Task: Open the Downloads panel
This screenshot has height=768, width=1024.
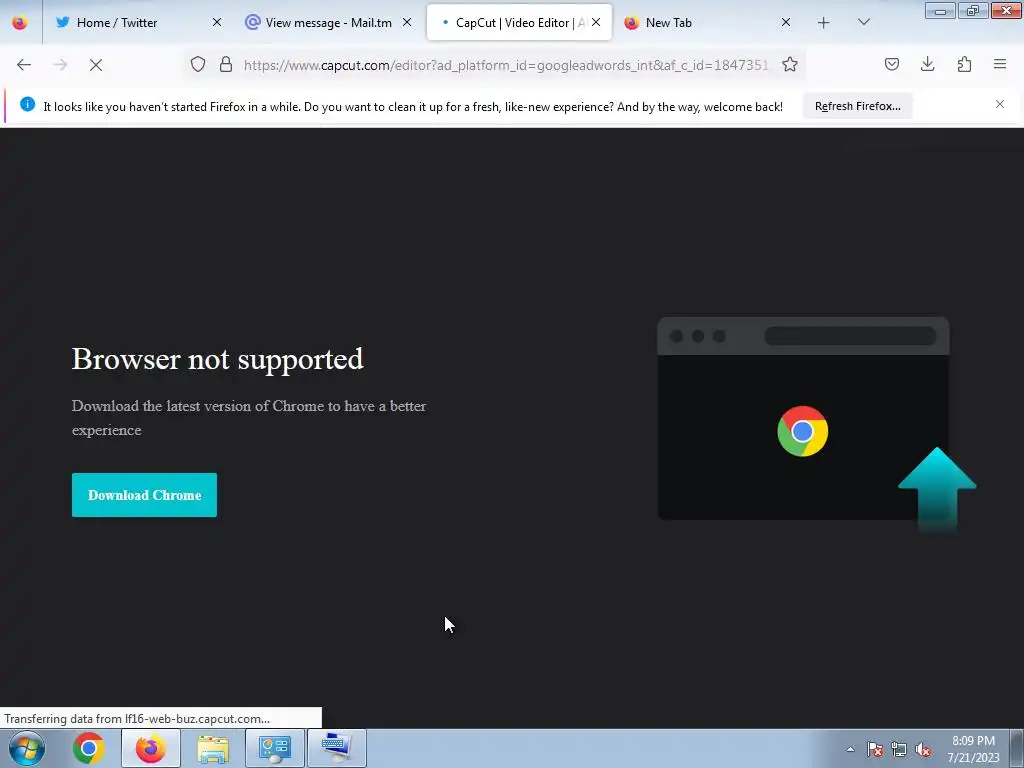Action: [927, 64]
